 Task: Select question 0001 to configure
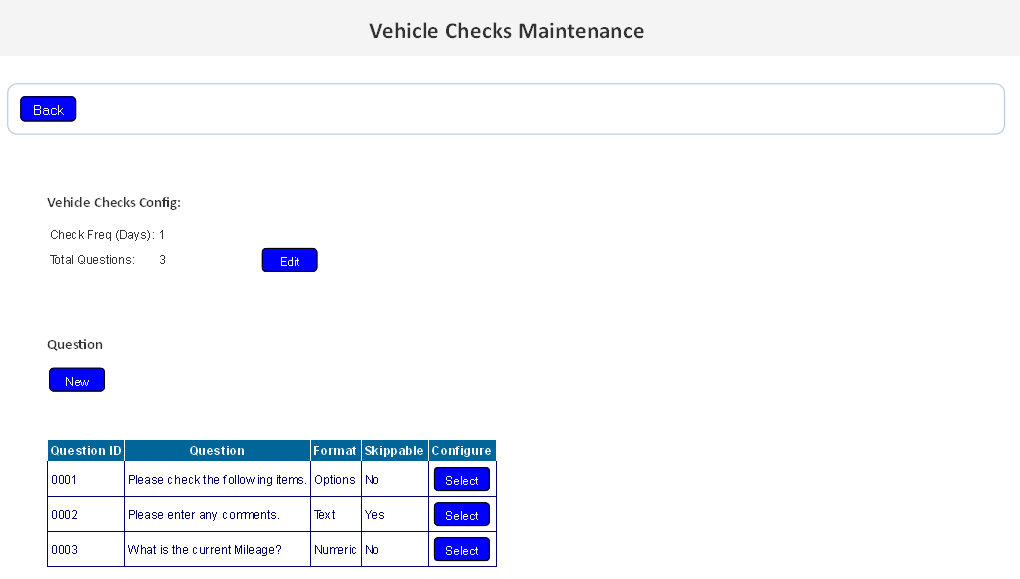coord(462,479)
